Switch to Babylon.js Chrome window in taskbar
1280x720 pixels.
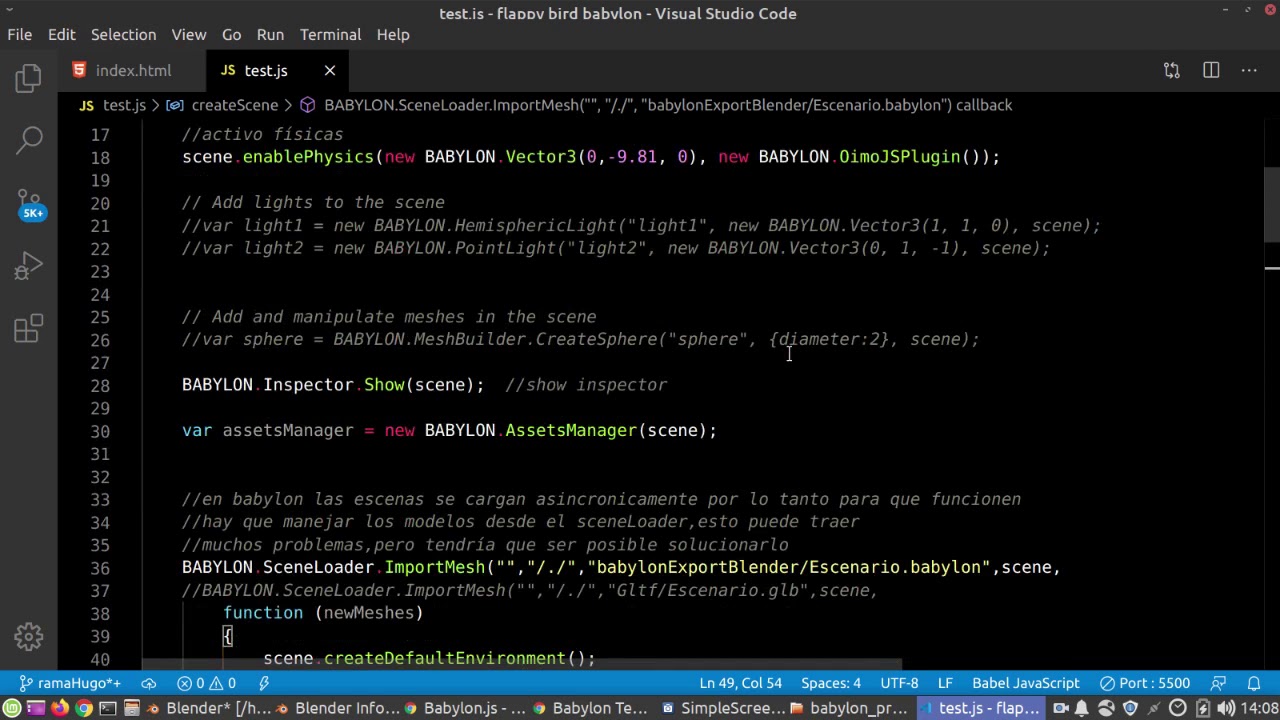pyautogui.click(x=465, y=709)
